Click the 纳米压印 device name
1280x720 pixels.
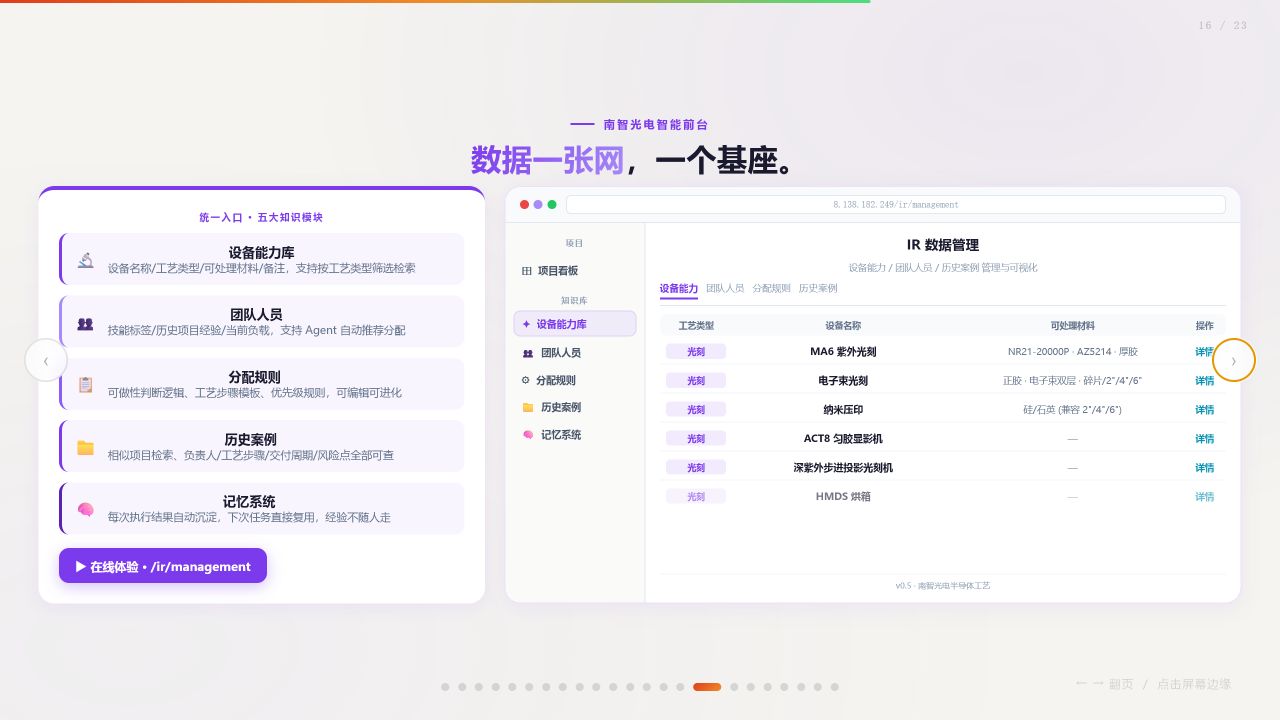click(843, 410)
